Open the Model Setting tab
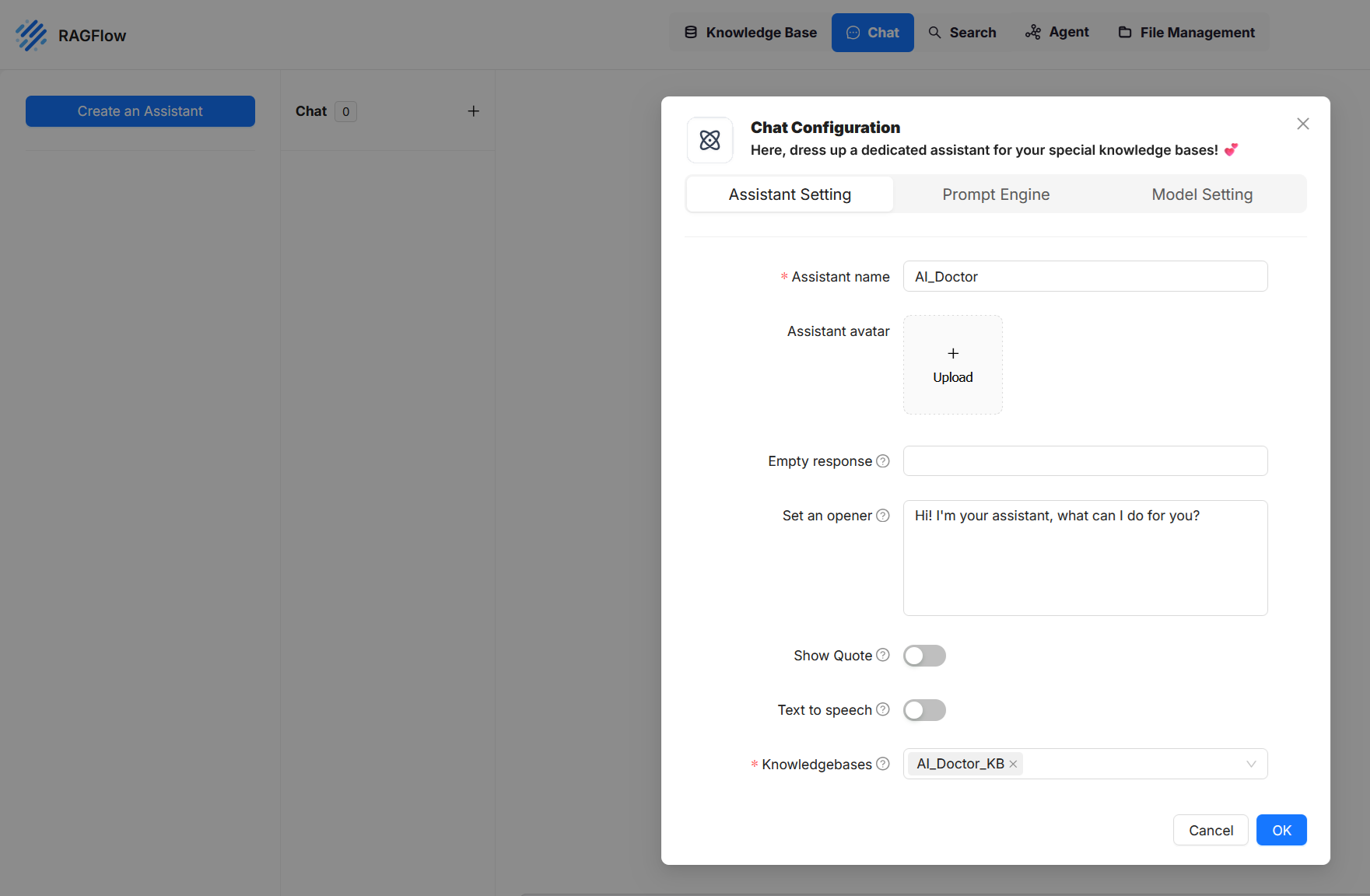The height and width of the screenshot is (896, 1370). [x=1202, y=194]
